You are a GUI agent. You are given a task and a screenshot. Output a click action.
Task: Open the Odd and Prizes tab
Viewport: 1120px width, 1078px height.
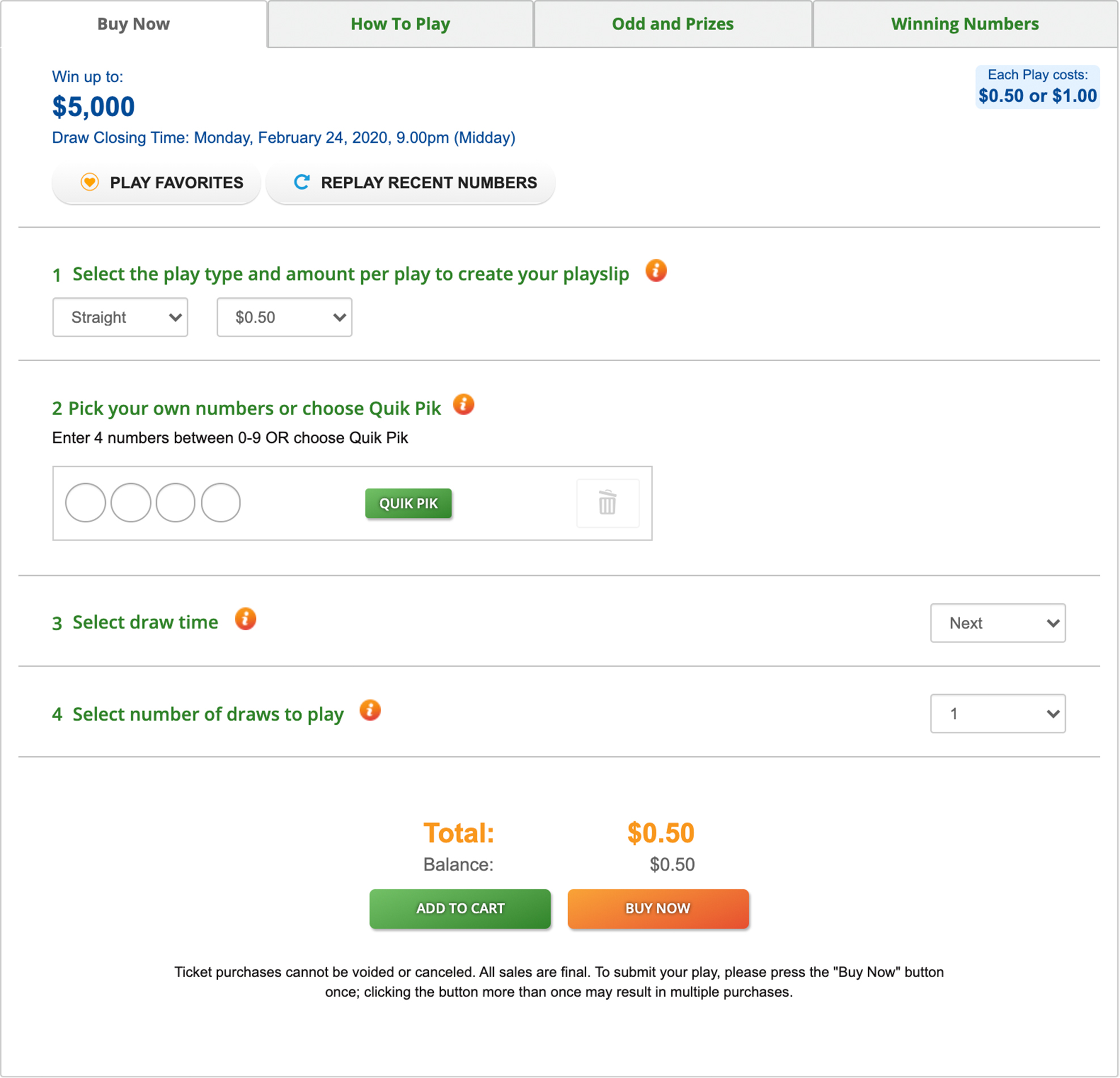tap(673, 23)
